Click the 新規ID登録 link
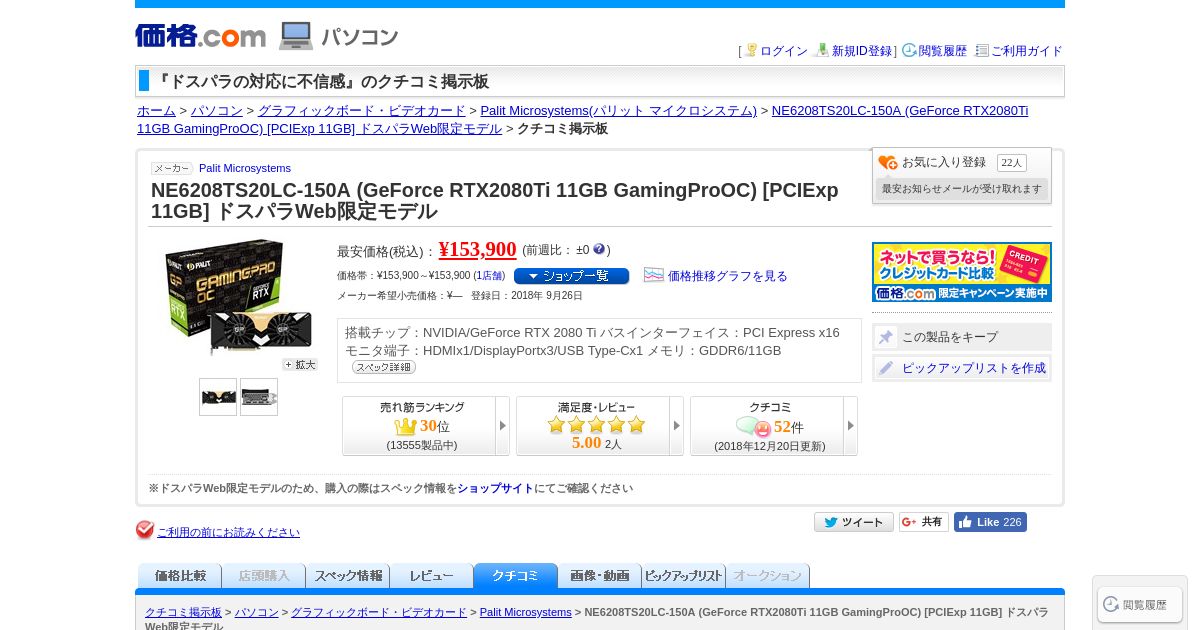This screenshot has width=1200, height=630. click(x=862, y=51)
